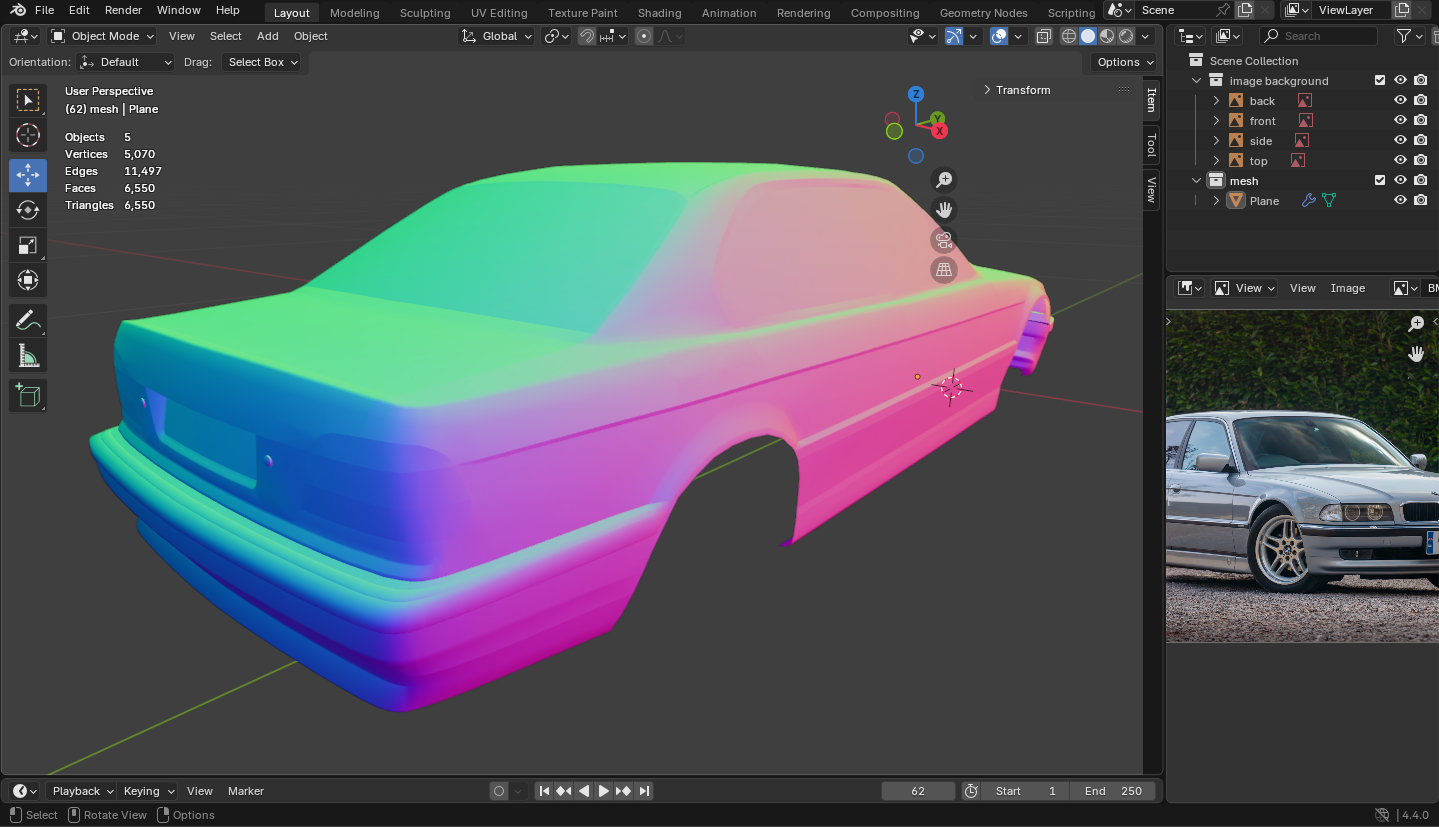
Task: Toggle snapping magnet
Action: [x=587, y=36]
